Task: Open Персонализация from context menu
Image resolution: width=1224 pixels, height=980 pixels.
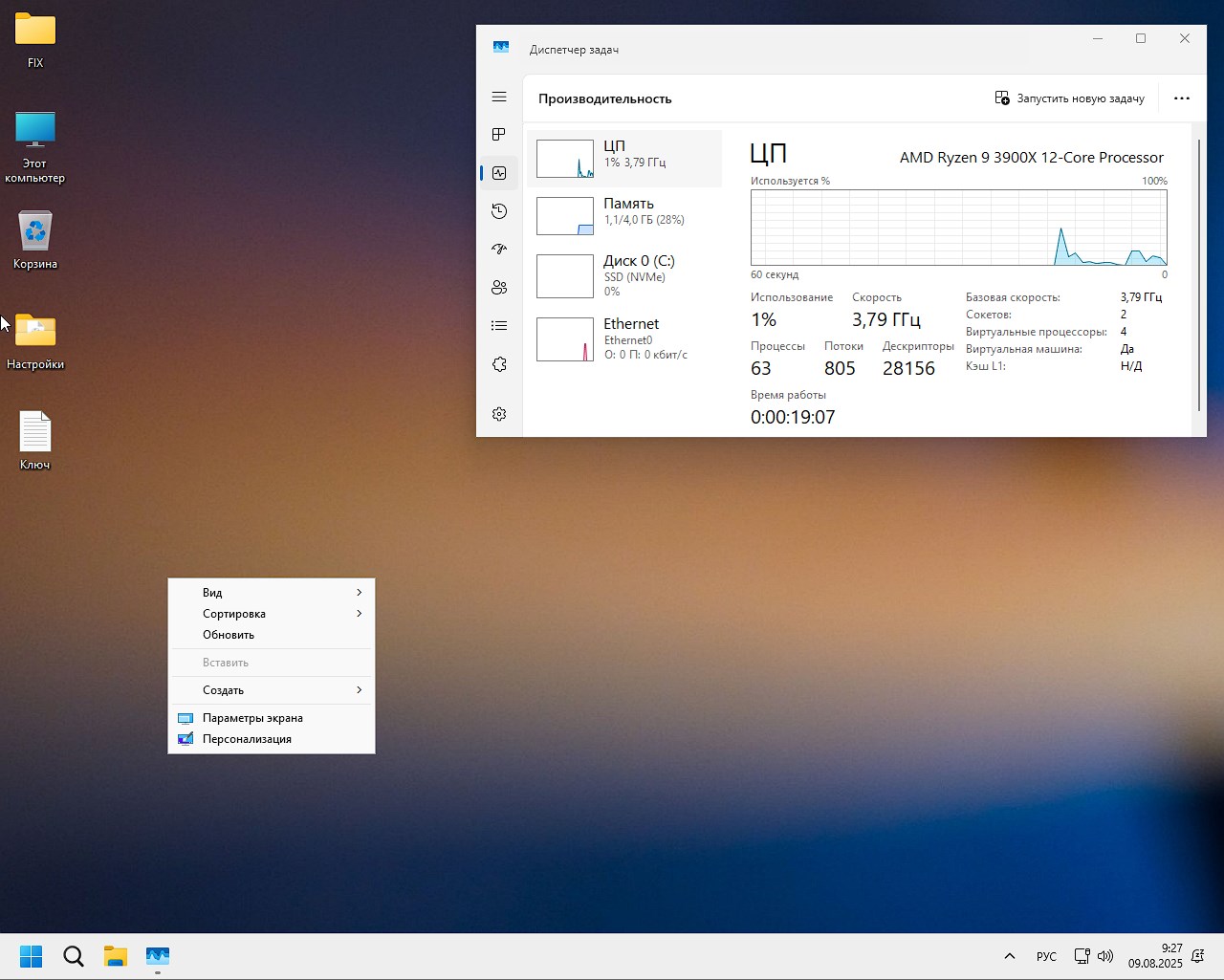Action: click(272, 739)
